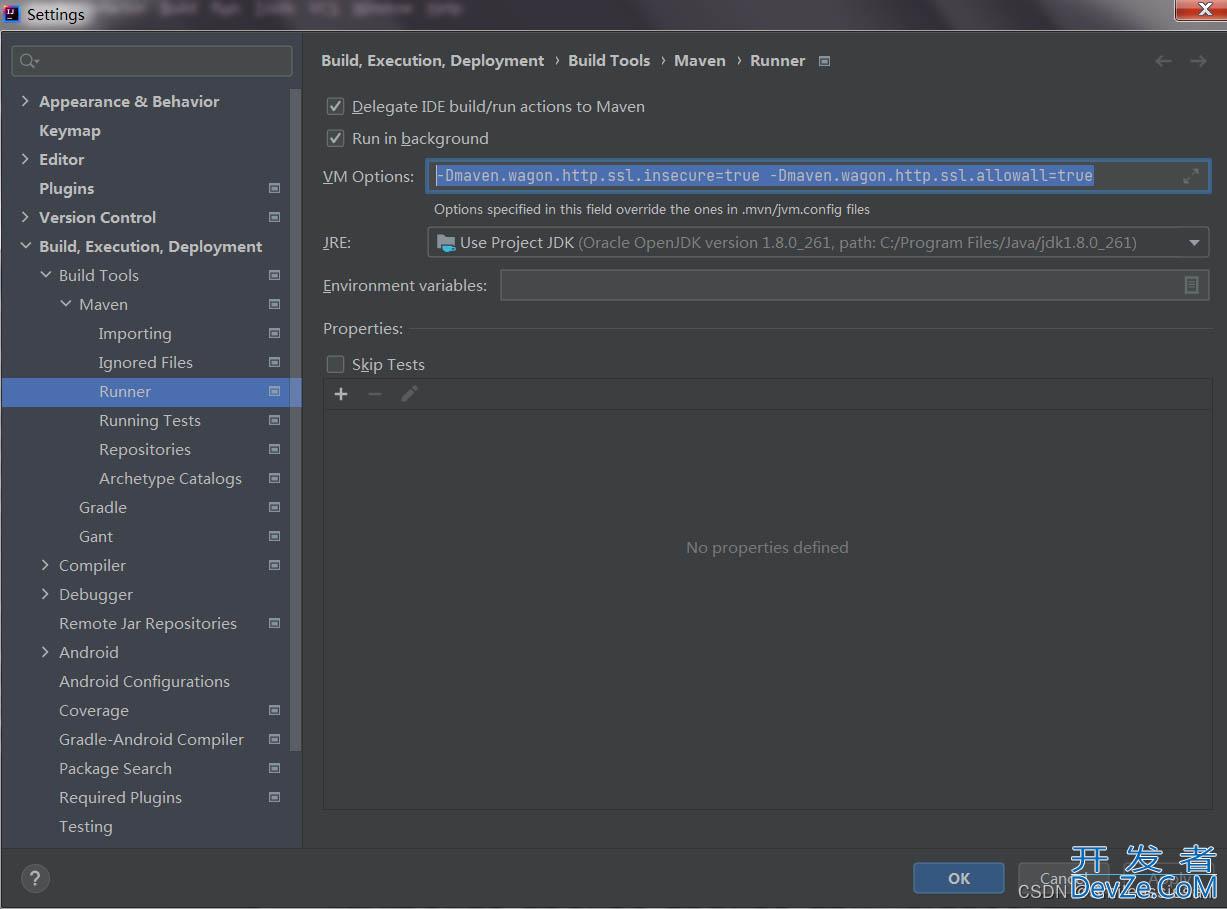Click project-level icon beside Runner row

point(274,391)
